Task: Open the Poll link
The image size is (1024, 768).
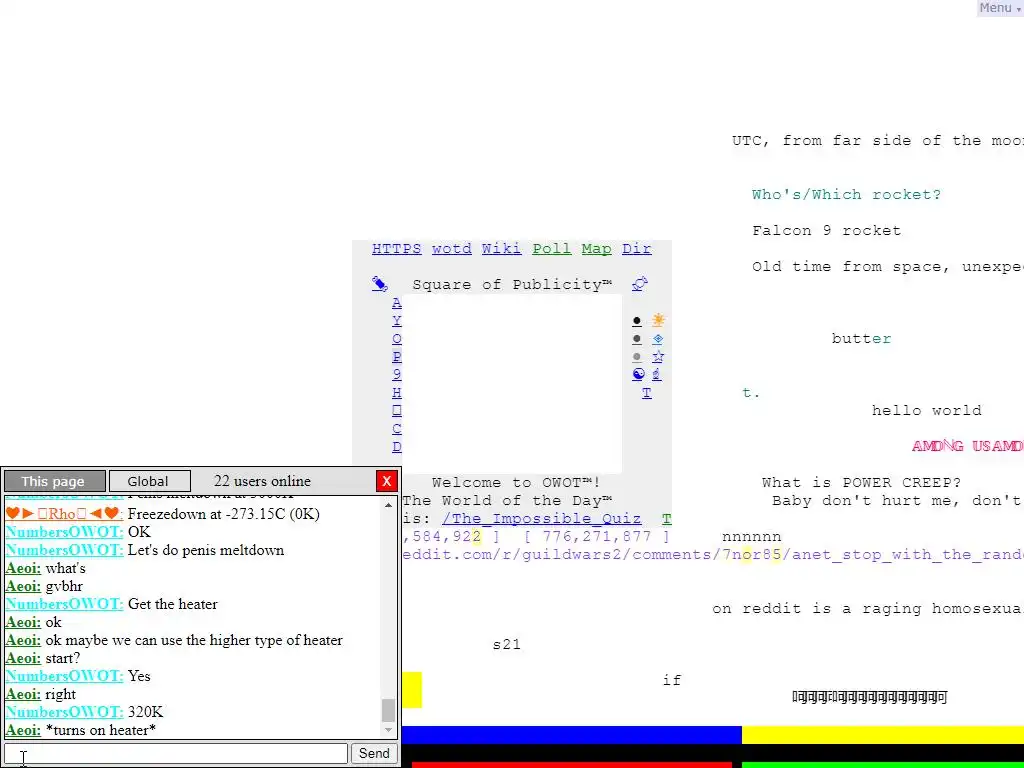Action: tap(551, 249)
